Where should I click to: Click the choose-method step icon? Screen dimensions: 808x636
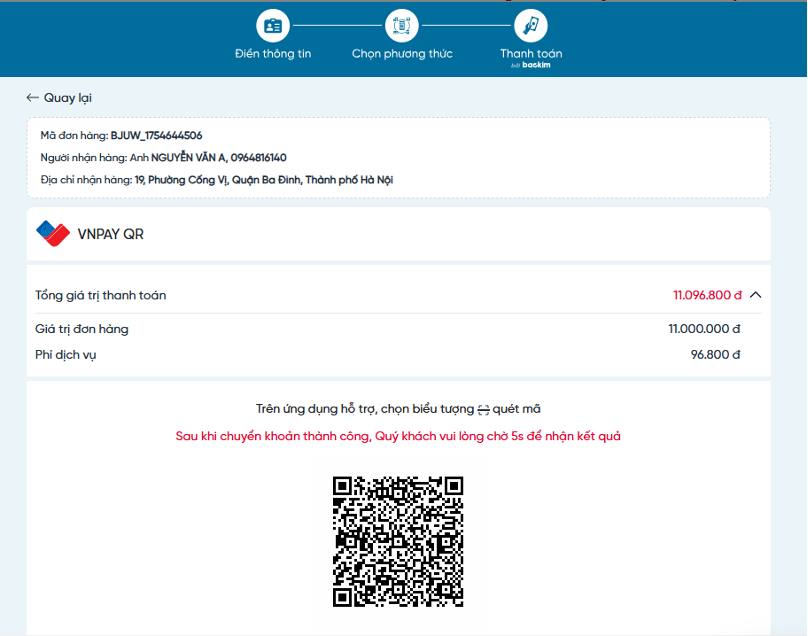coord(402,26)
